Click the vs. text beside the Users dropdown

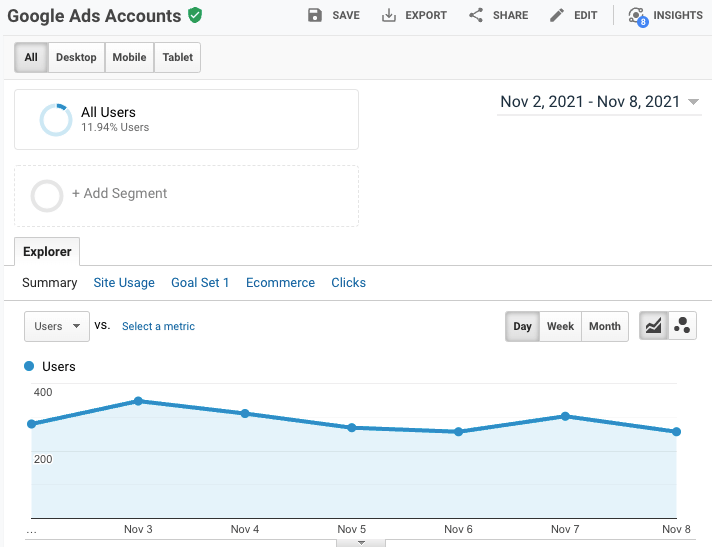coord(102,325)
